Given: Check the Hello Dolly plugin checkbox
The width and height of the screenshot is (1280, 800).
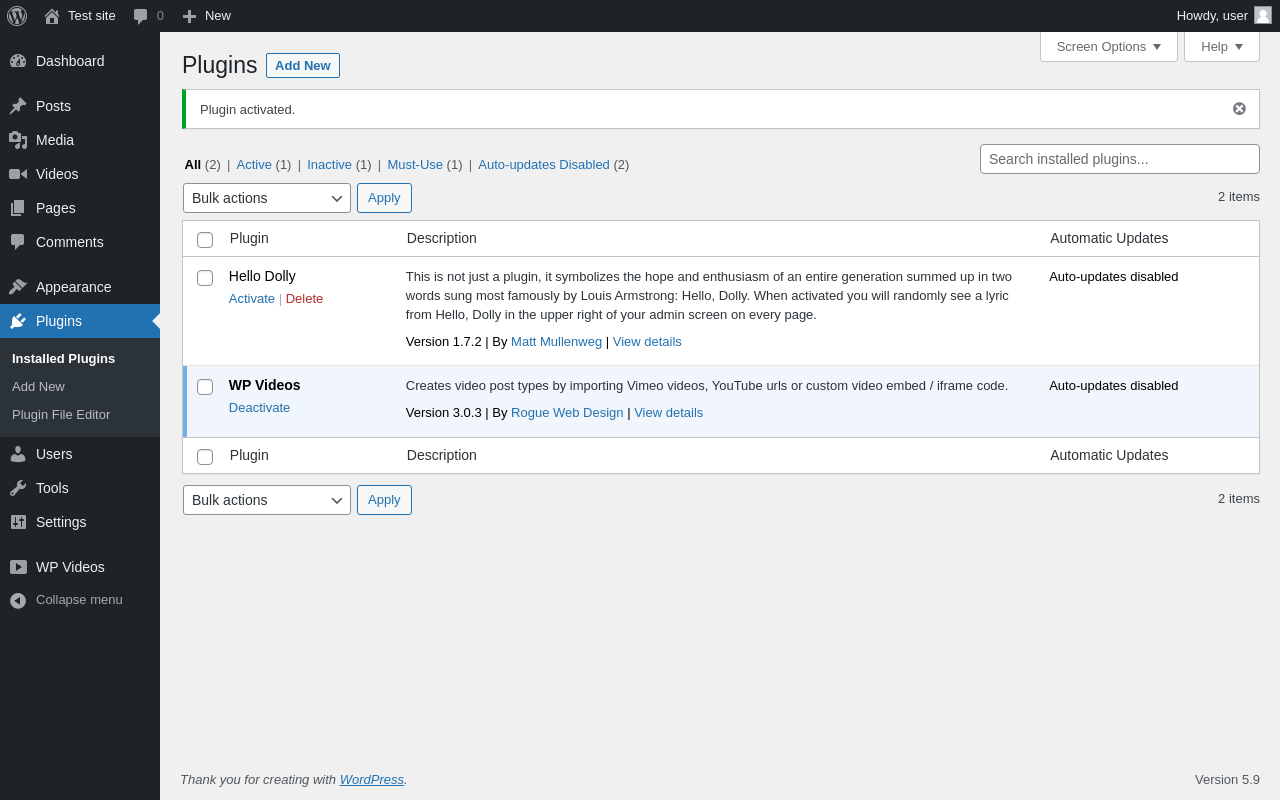Looking at the screenshot, I should pos(205,278).
